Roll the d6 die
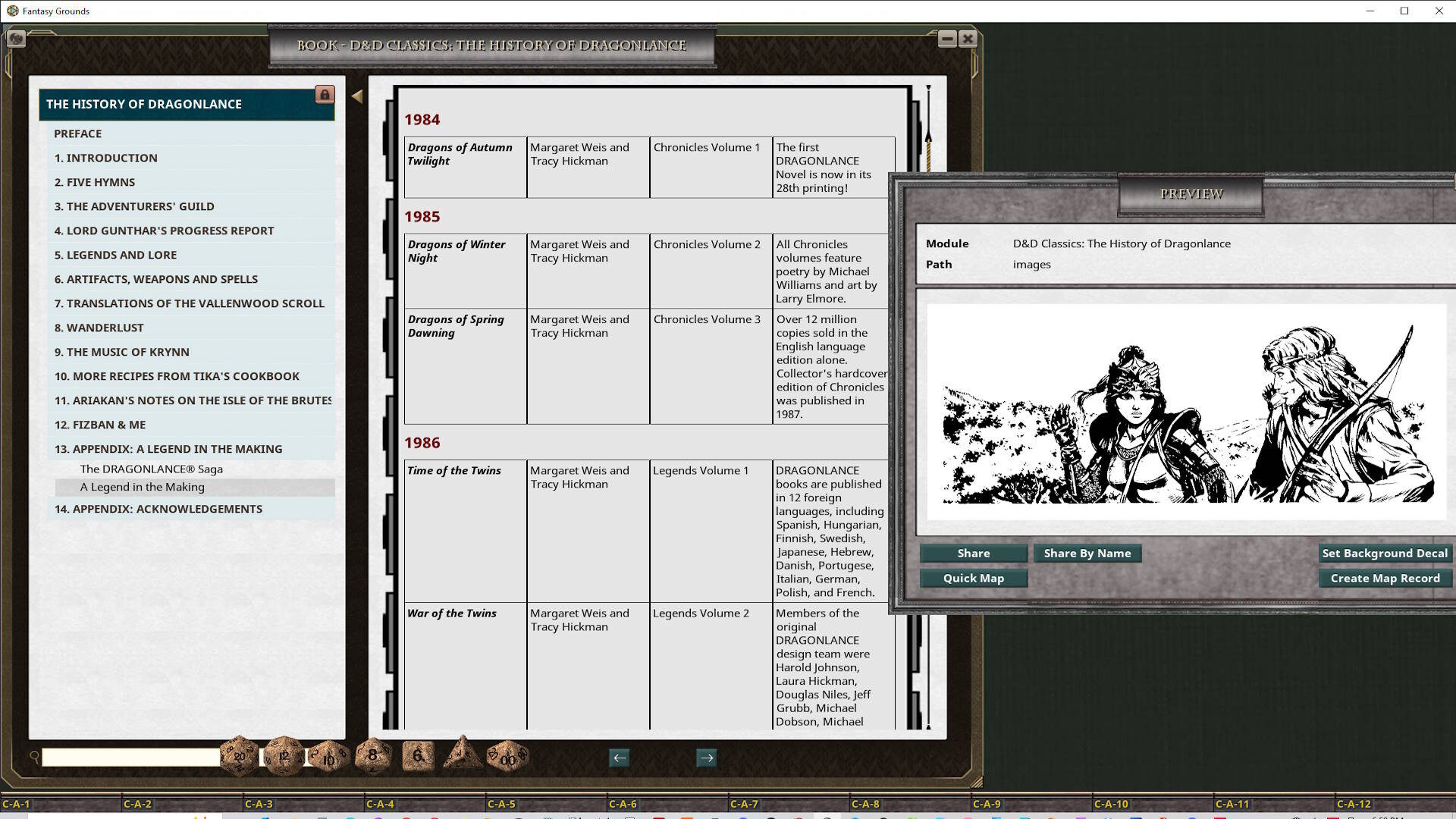The image size is (1456, 819). coord(418,755)
